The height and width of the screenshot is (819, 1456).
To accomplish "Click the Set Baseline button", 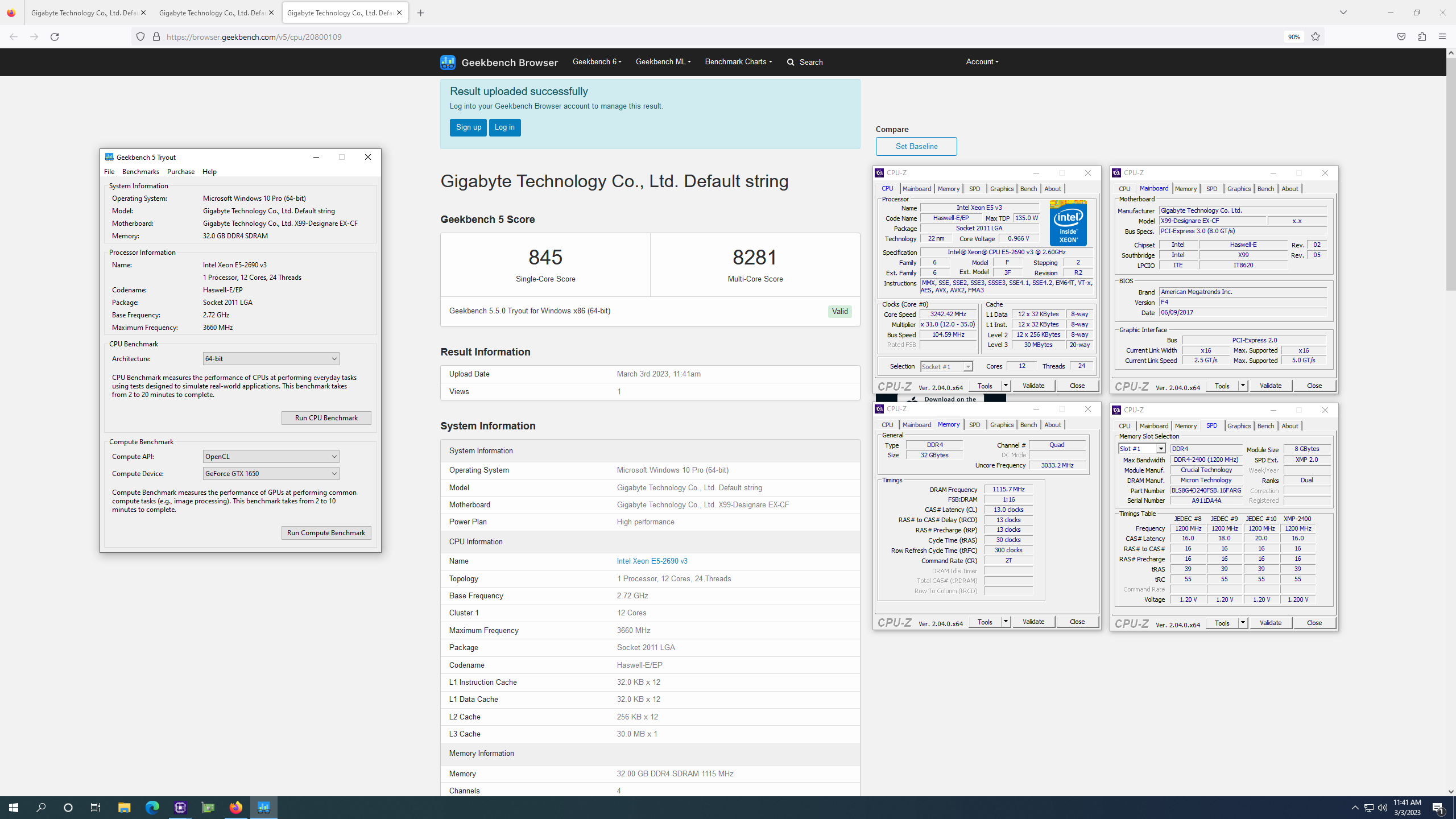I will click(x=916, y=146).
